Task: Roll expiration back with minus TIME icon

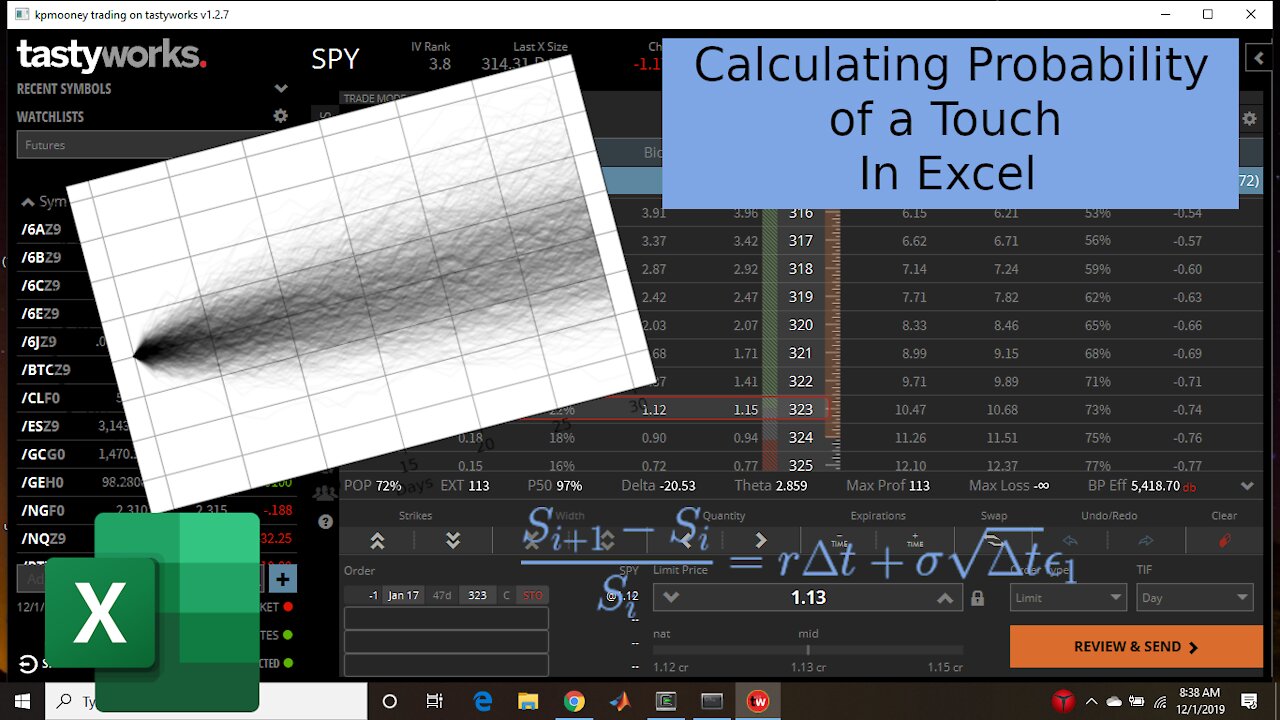Action: [x=839, y=540]
